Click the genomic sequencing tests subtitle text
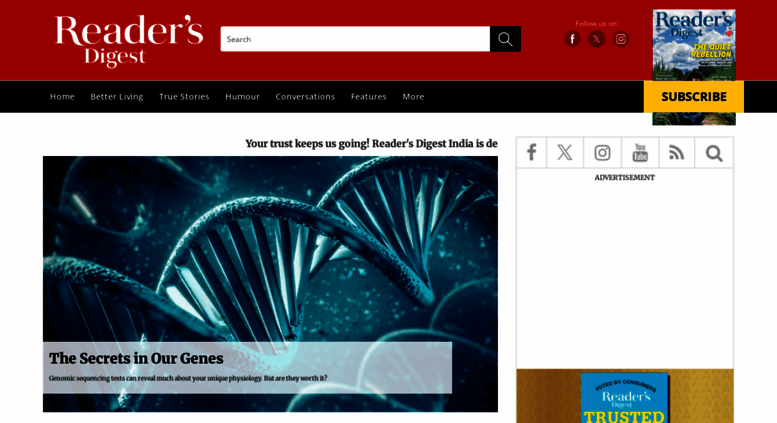 (188, 378)
